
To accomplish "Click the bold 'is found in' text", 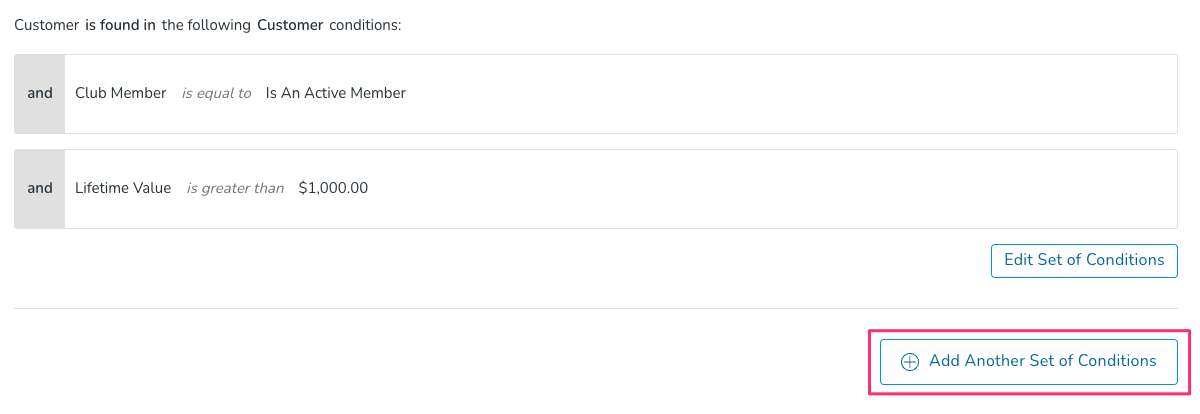I will (120, 25).
